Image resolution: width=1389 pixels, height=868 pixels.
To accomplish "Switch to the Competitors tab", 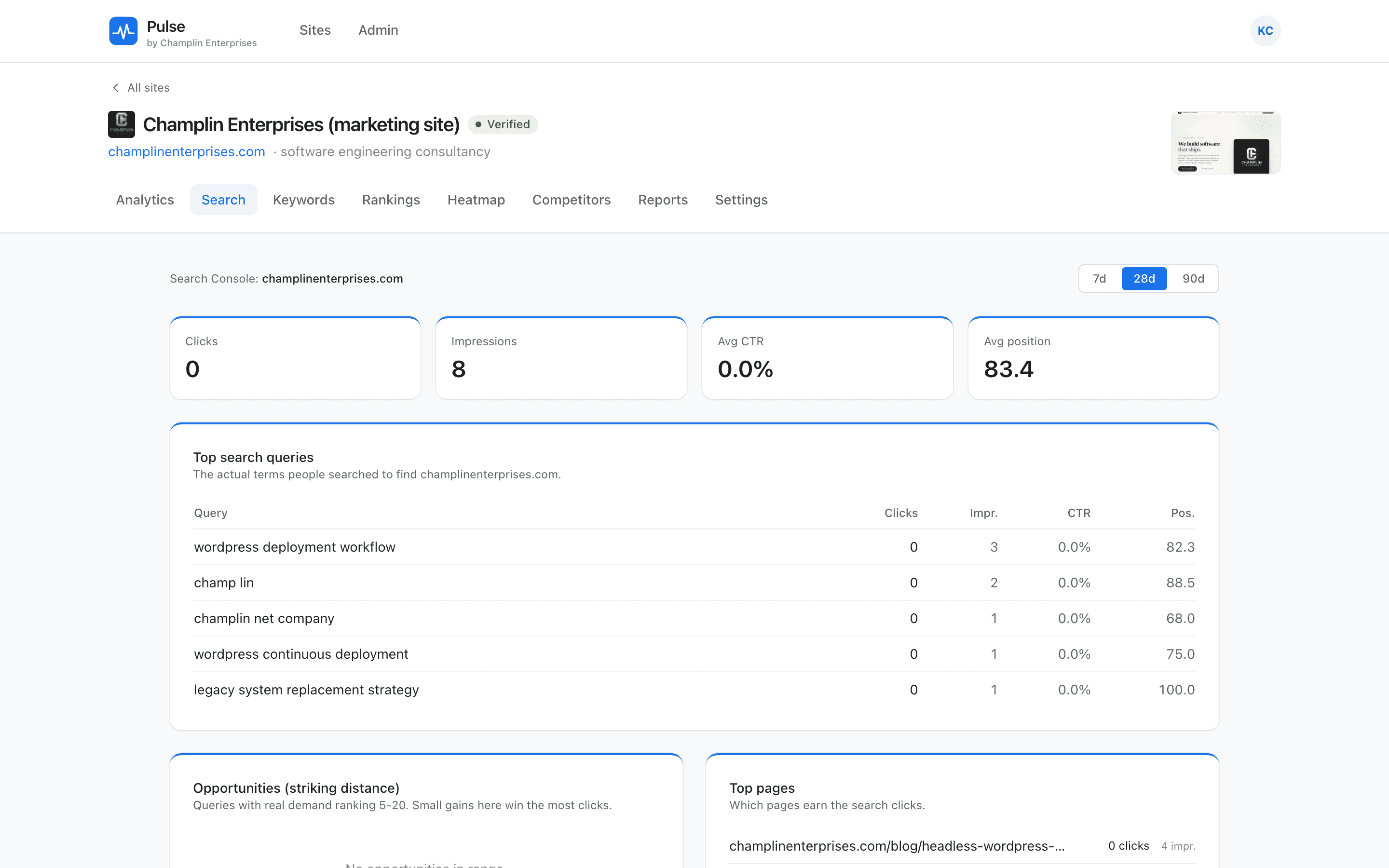I will [x=572, y=200].
